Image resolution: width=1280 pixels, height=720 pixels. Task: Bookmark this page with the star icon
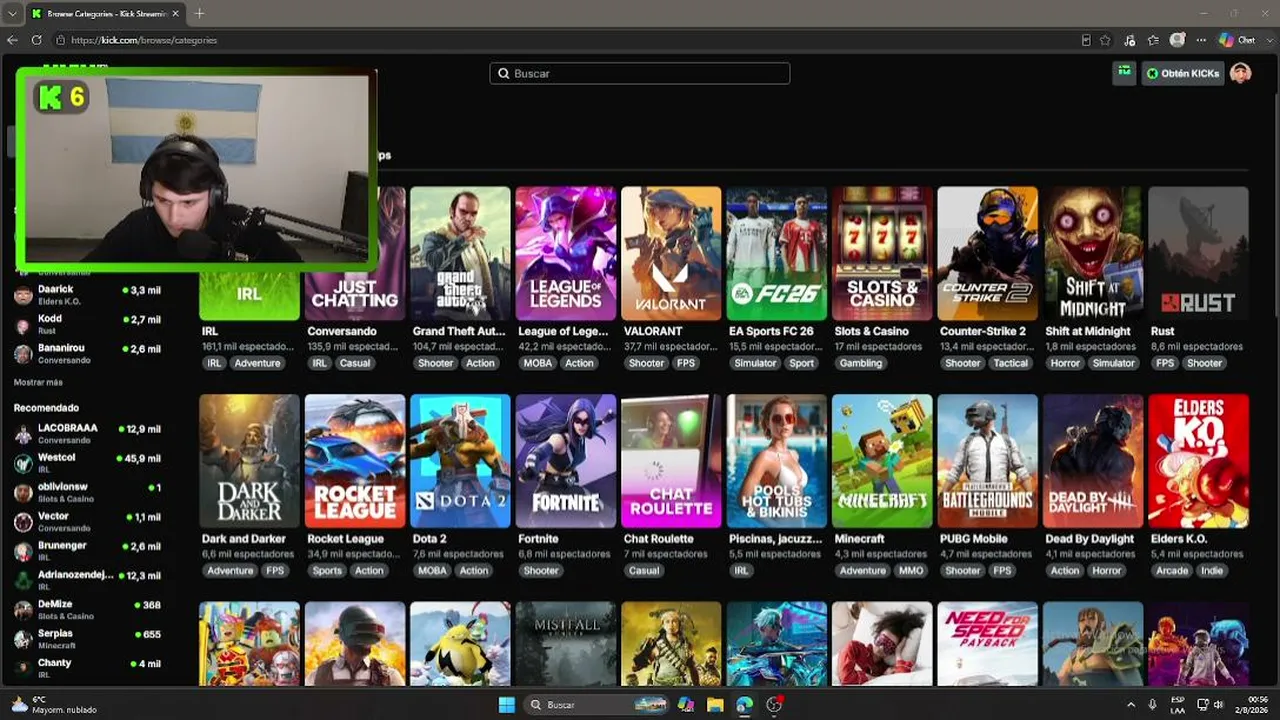pos(1105,40)
